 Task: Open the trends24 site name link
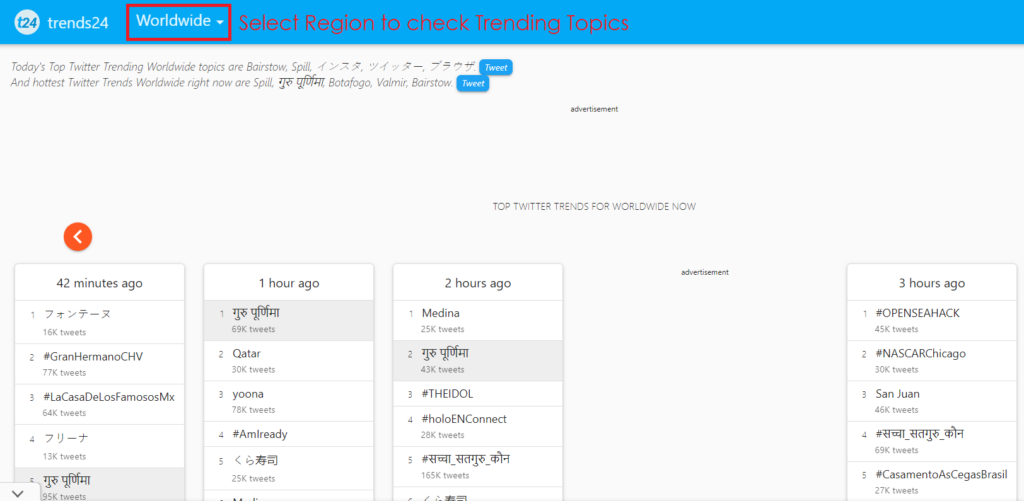(x=78, y=23)
